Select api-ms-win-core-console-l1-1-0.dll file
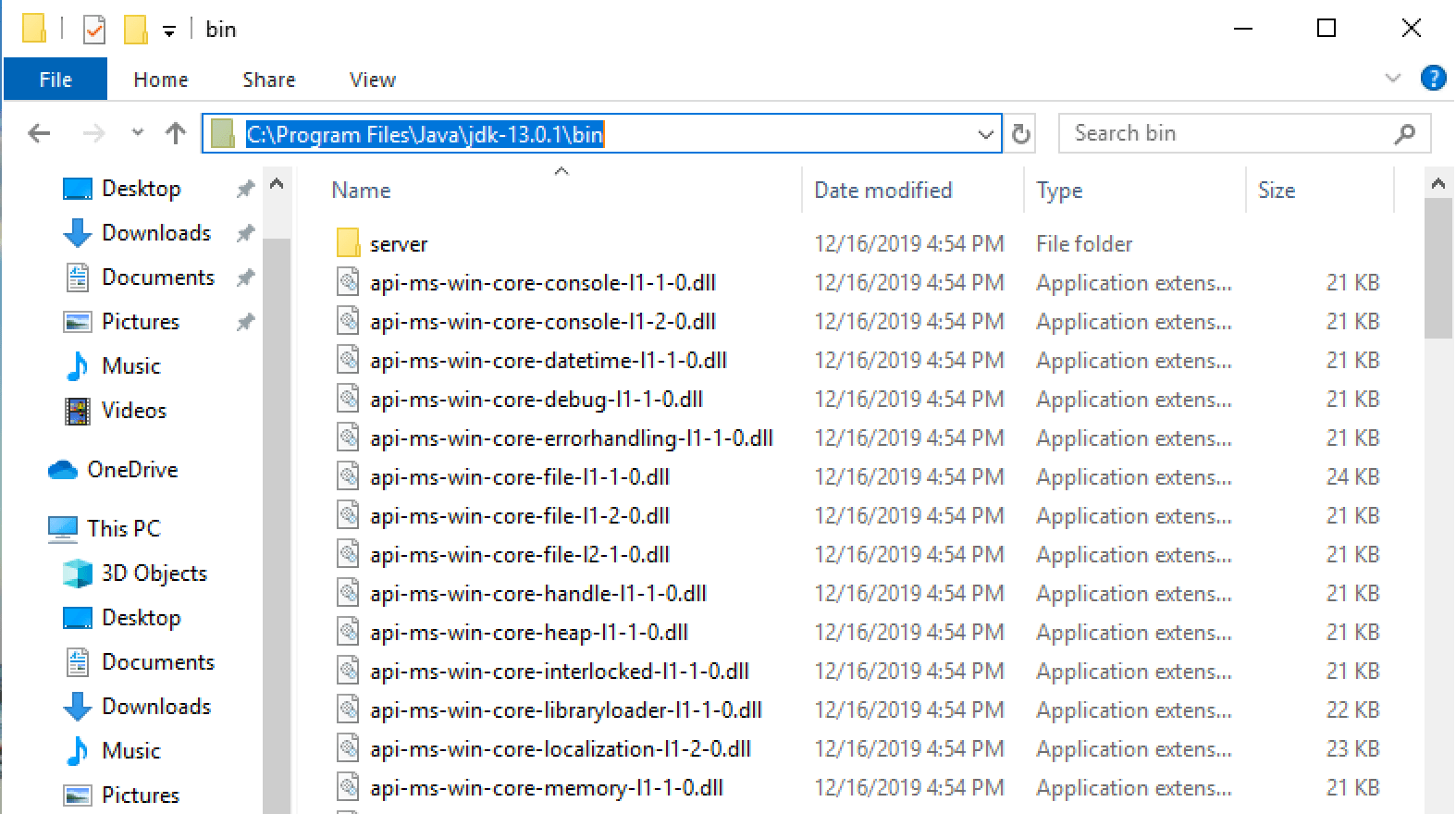1456x814 pixels. click(x=543, y=283)
